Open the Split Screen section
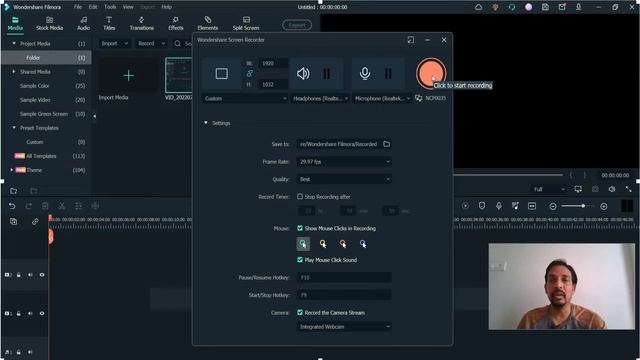 246,24
